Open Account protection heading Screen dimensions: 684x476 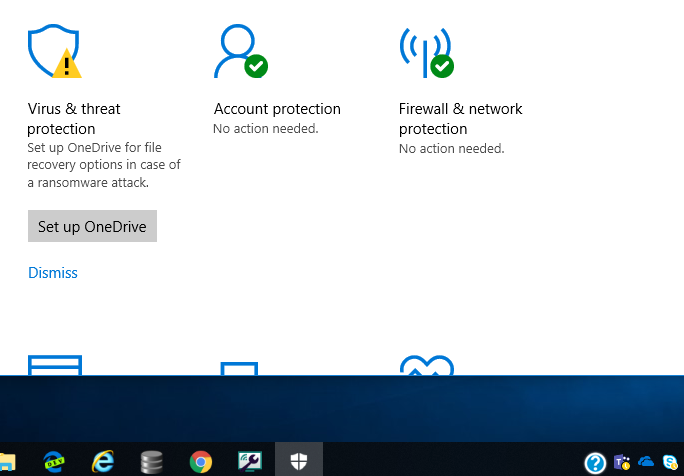[277, 109]
